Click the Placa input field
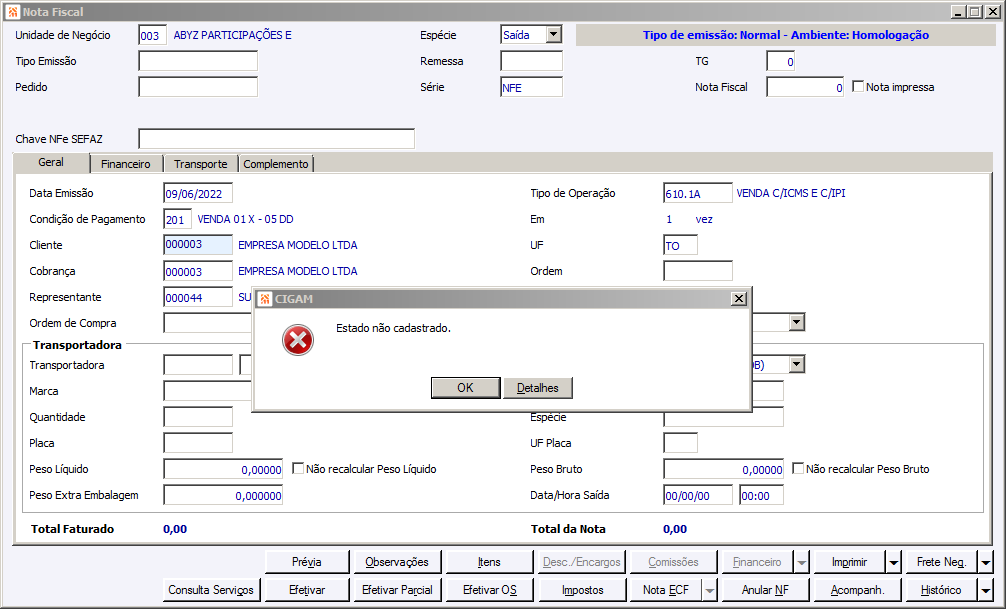 pyautogui.click(x=198, y=443)
